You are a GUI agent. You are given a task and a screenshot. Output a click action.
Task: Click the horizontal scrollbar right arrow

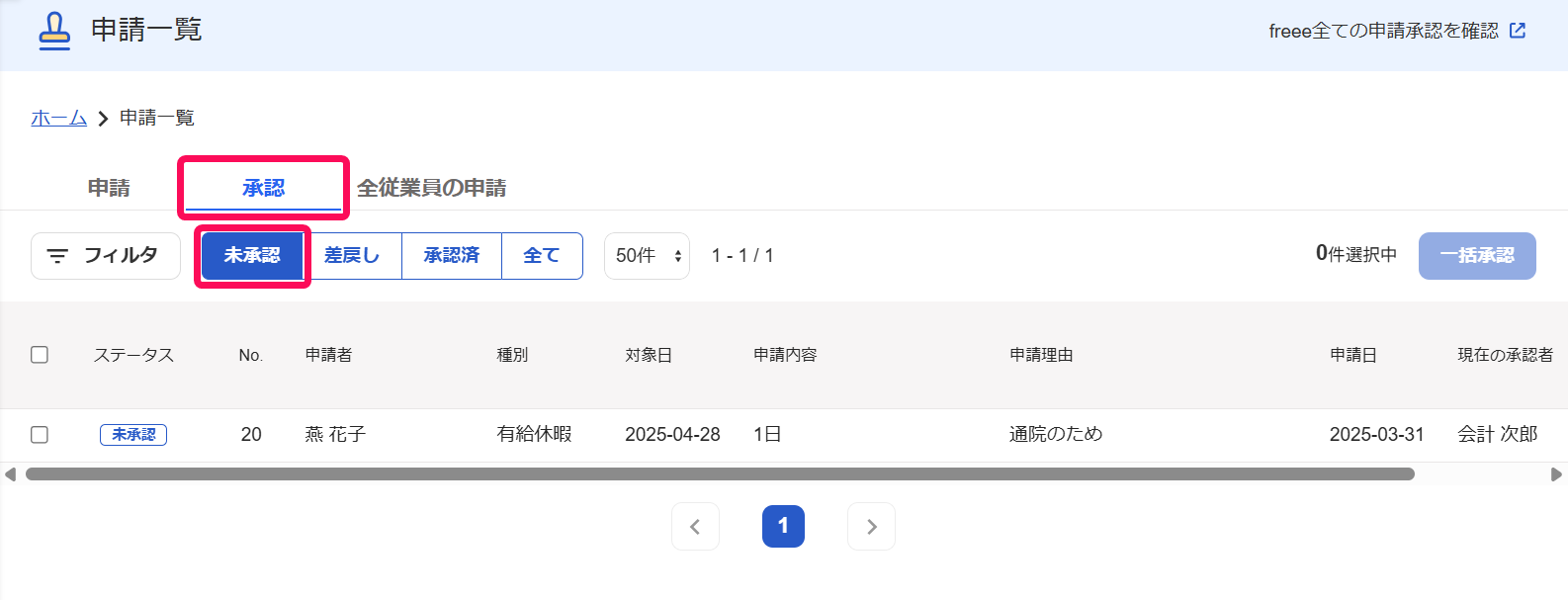coord(1556,474)
